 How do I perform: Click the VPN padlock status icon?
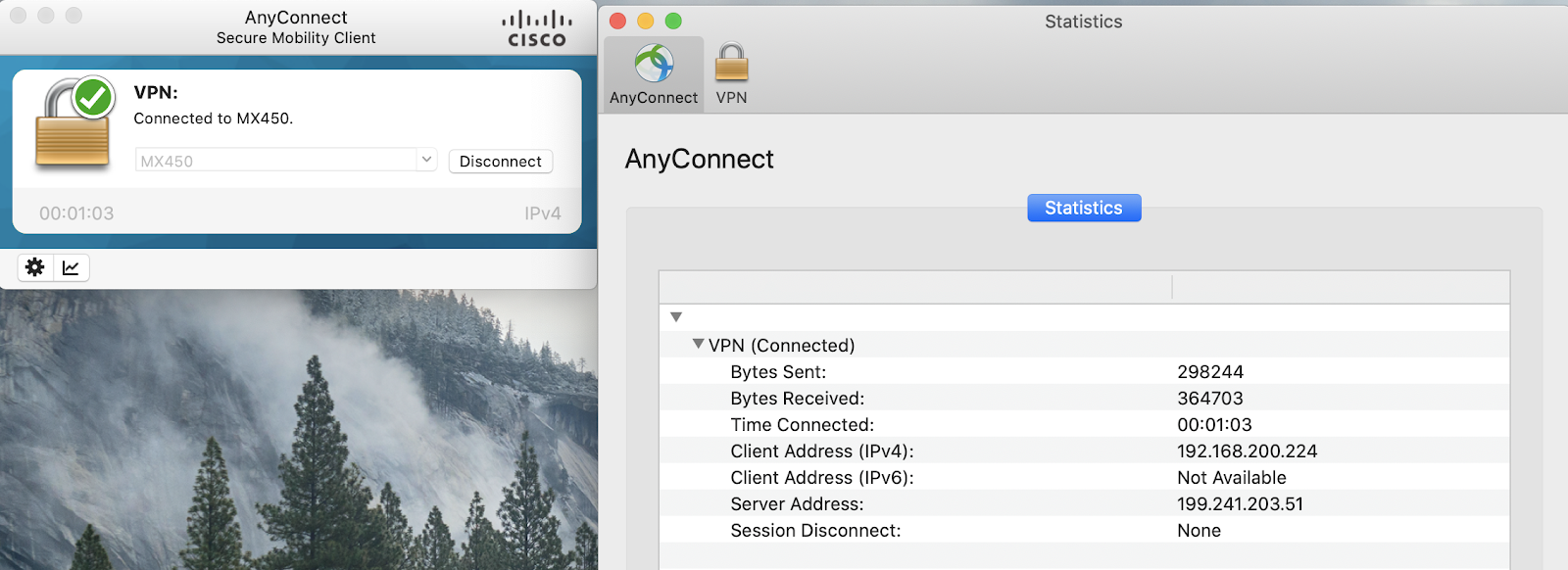pos(75,123)
